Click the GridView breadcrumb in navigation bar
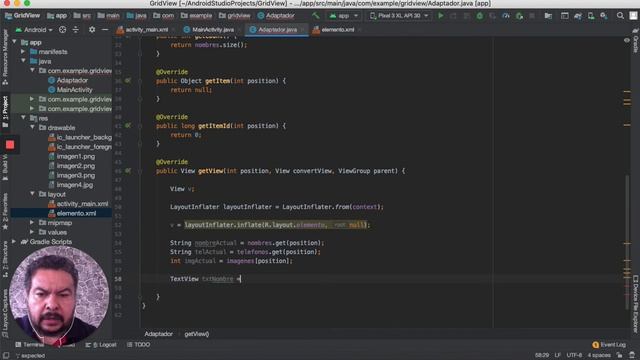 pos(22,16)
